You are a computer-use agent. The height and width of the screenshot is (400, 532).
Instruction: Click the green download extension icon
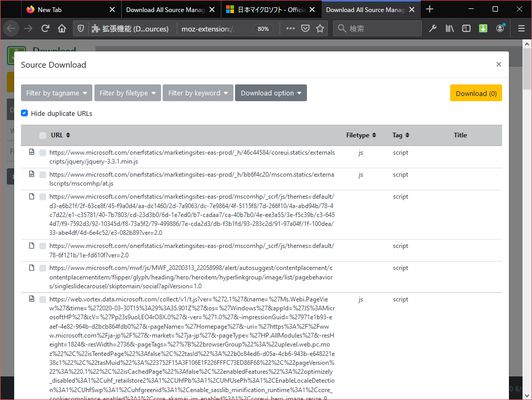tap(483, 28)
